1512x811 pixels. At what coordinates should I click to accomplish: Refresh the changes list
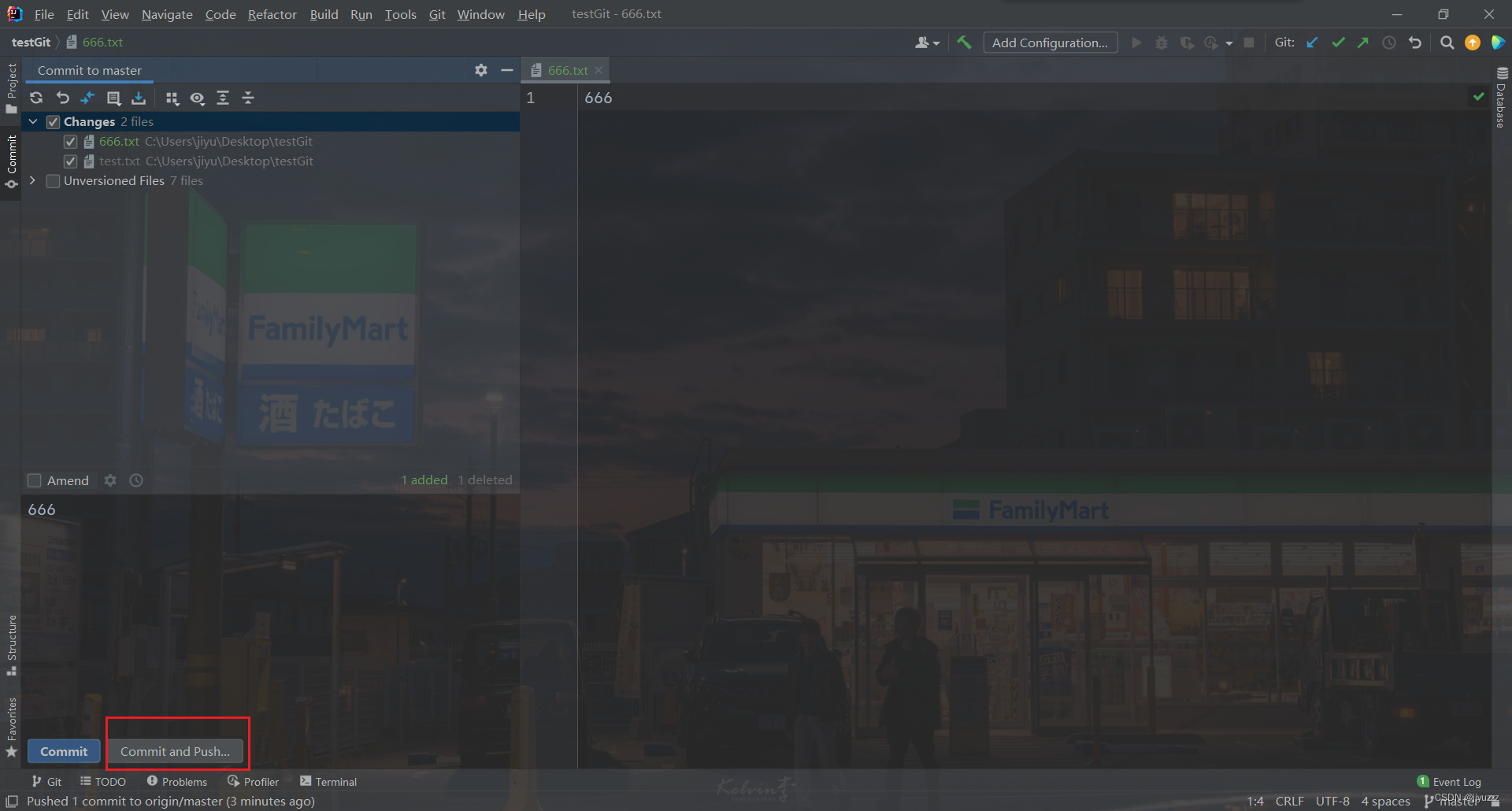36,98
